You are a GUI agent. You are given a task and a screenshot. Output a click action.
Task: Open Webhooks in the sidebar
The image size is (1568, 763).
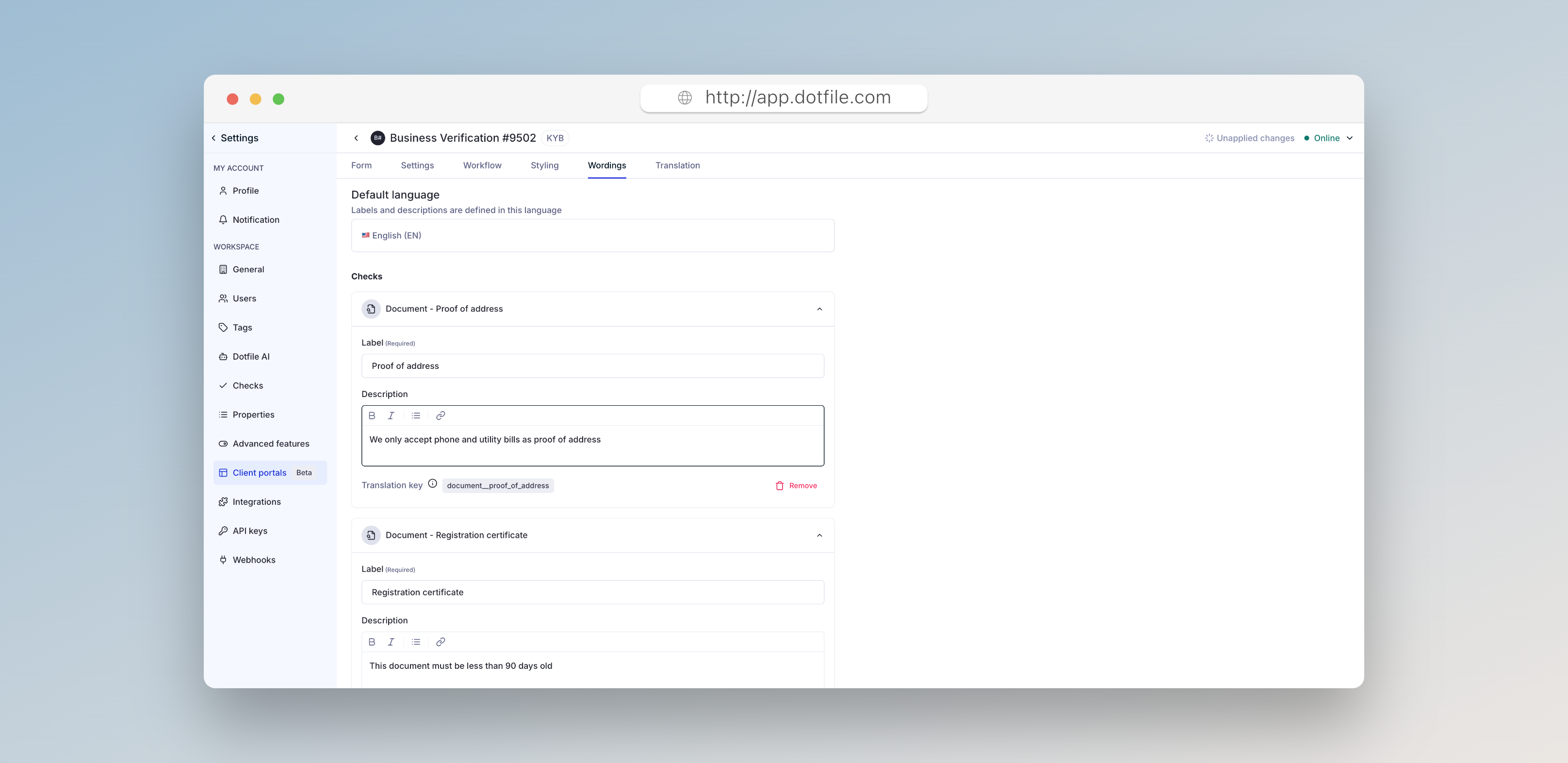pyautogui.click(x=254, y=560)
